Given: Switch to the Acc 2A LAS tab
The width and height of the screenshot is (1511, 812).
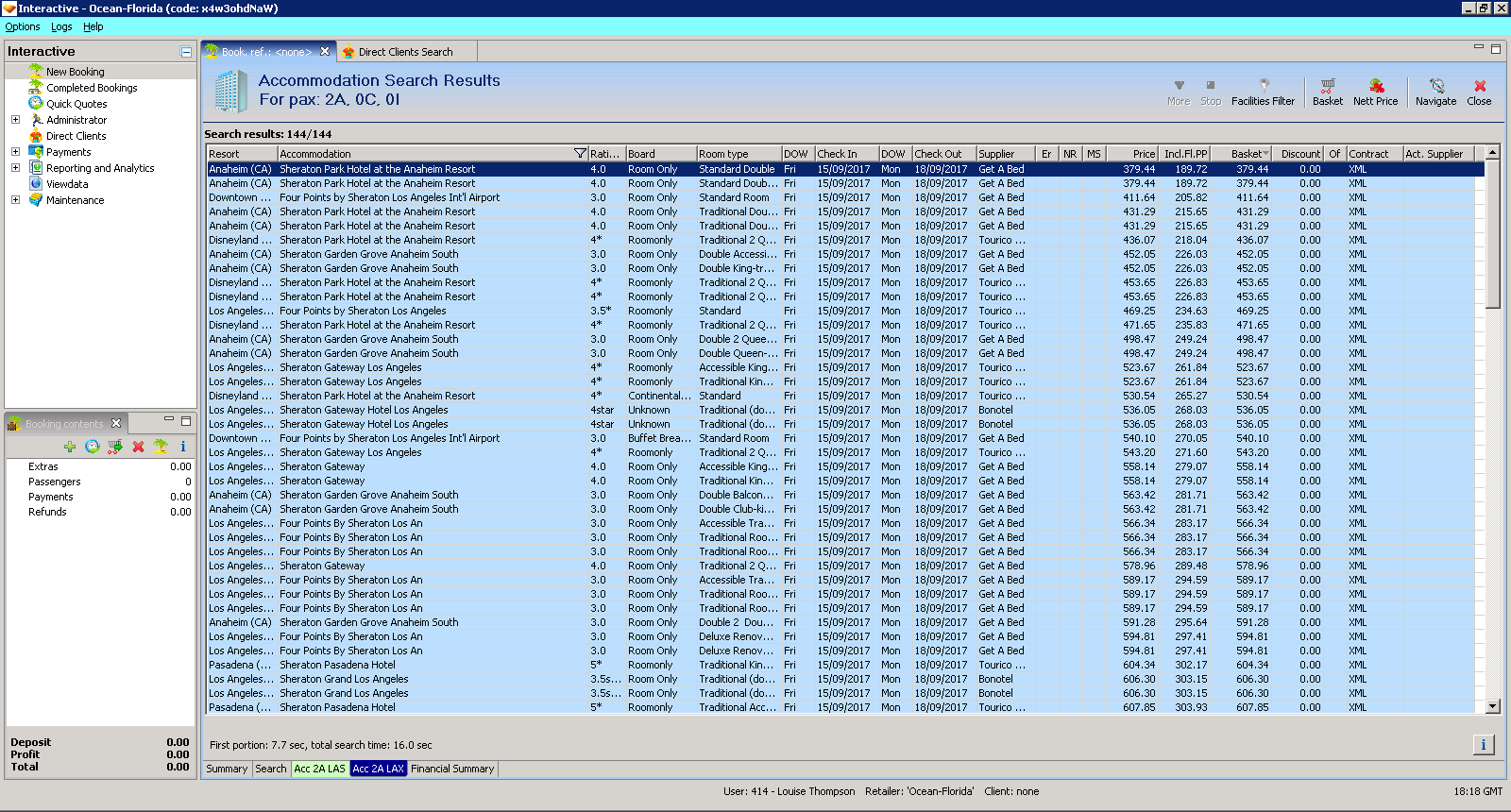Looking at the screenshot, I should pyautogui.click(x=320, y=769).
